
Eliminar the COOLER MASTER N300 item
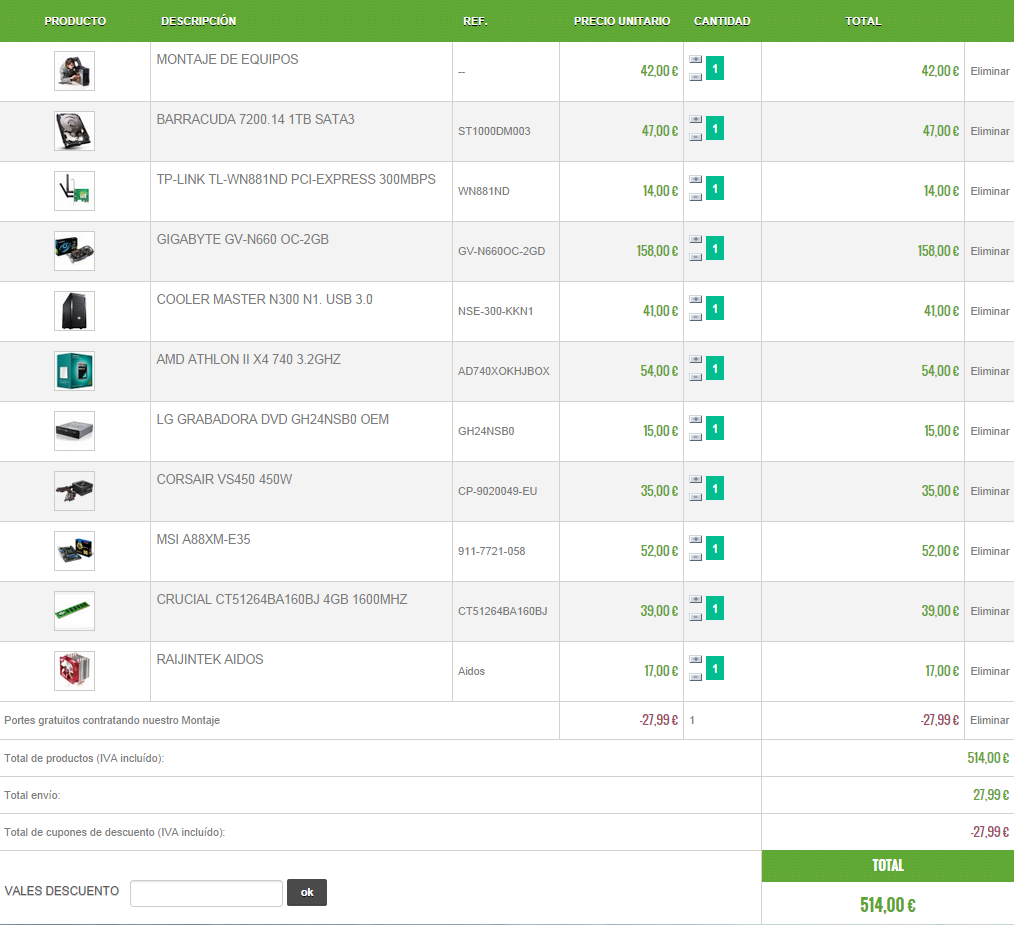click(x=989, y=311)
